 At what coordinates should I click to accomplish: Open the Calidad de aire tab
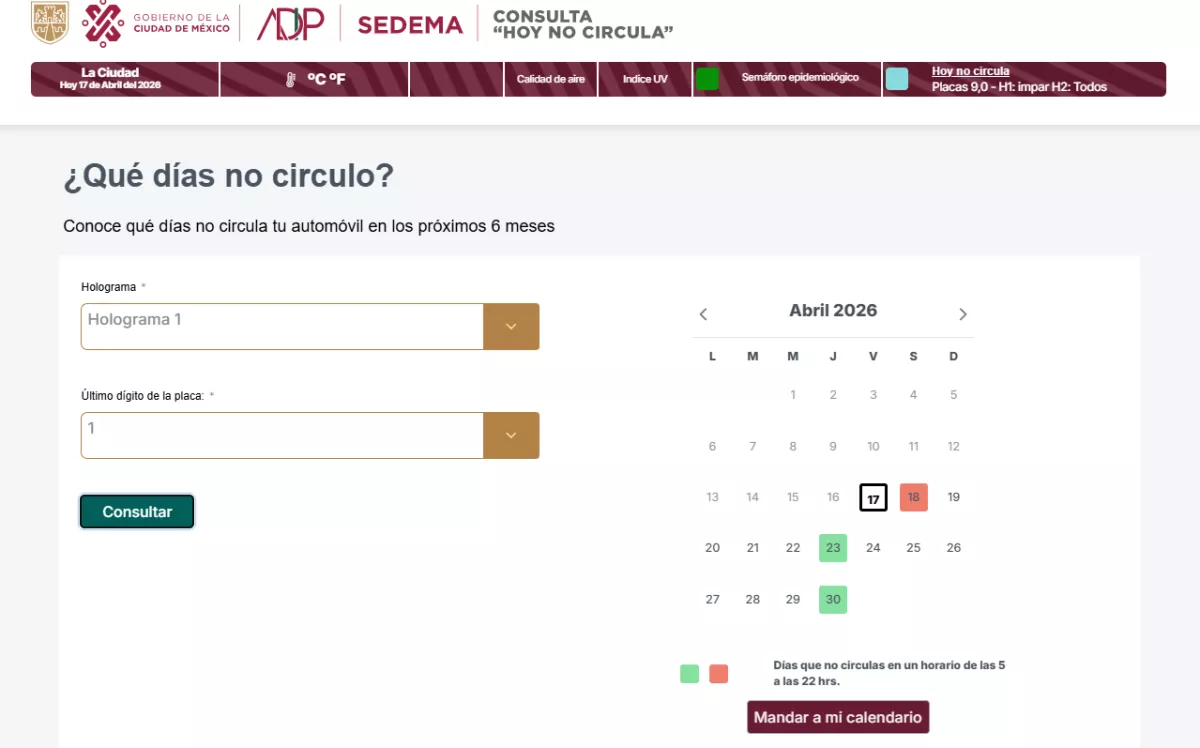[551, 79]
